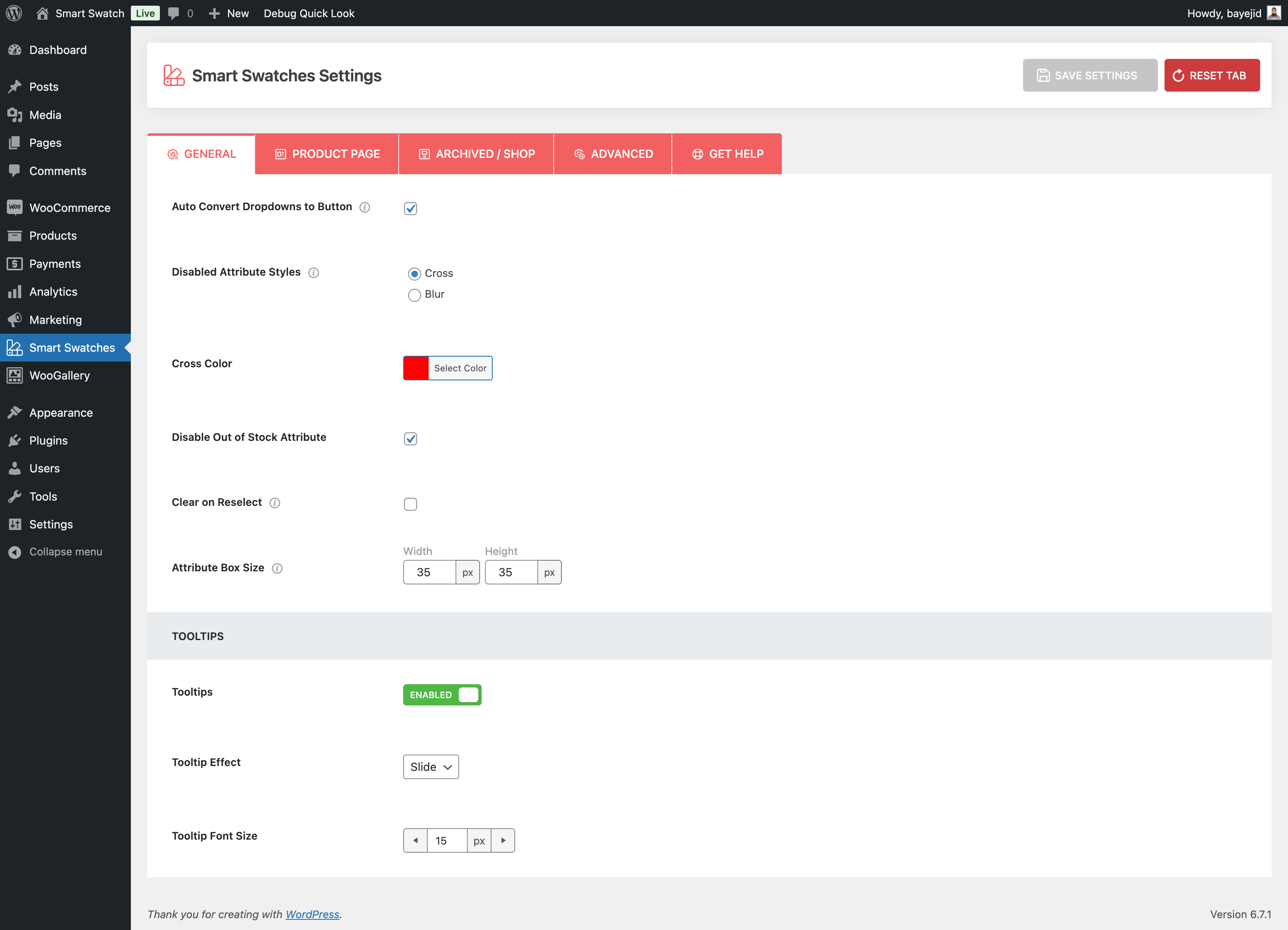Toggle the Tooltips ENABLED switch
Screen dimensions: 1288x930
click(x=442, y=695)
